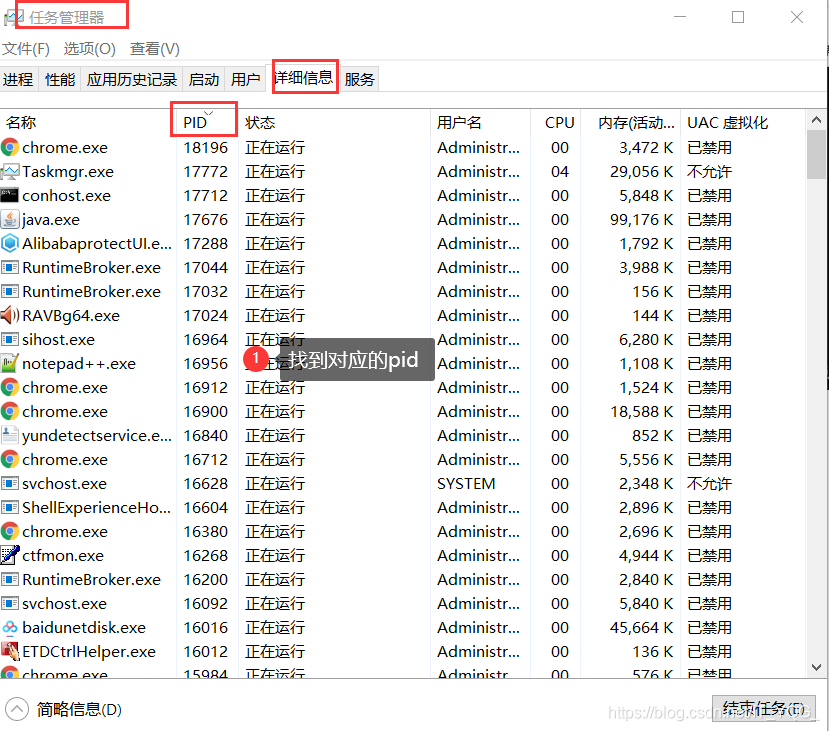Click the chrome.exe icon for PID 16712

(10, 459)
